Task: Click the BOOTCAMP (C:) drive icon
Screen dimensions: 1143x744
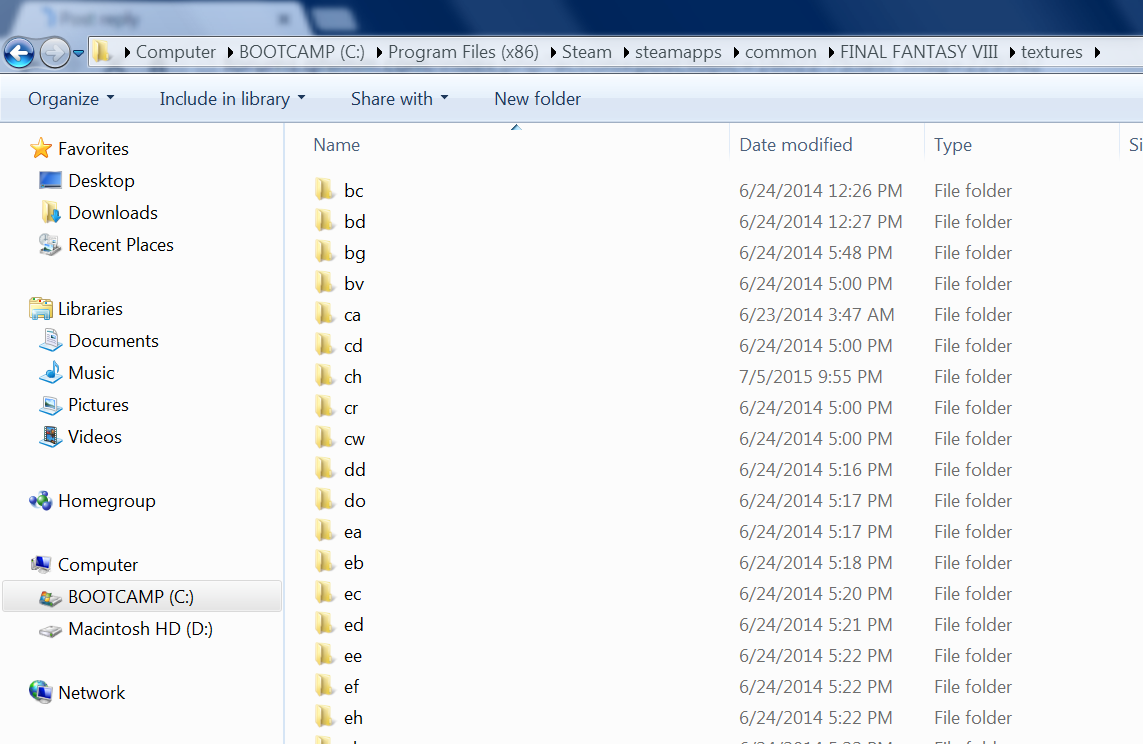Action: coord(50,598)
